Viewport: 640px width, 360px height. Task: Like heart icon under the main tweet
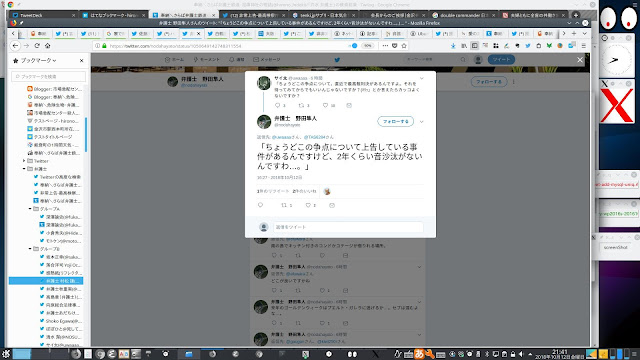[308, 205]
